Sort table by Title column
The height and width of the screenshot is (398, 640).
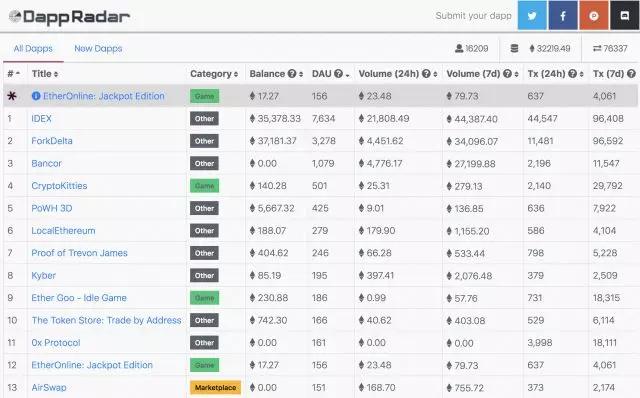pos(45,74)
